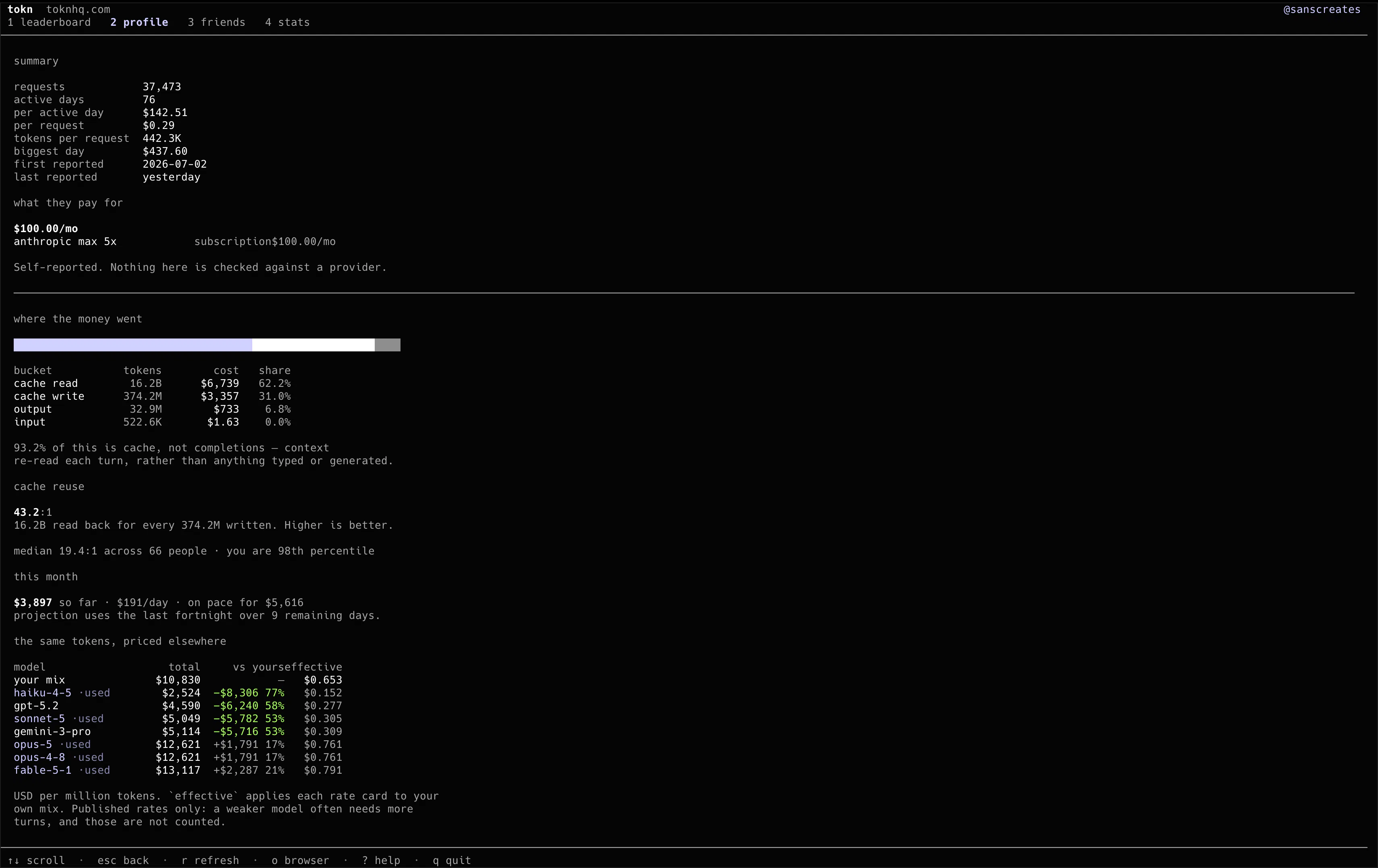The width and height of the screenshot is (1378, 868).
Task: Select the cache write bucket row
Action: coord(152,396)
